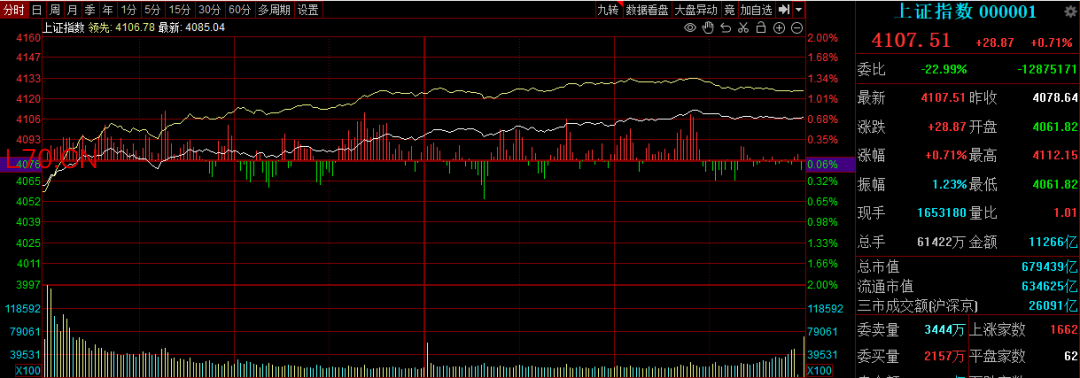The width and height of the screenshot is (1080, 378).
Task: Switch to the 周 weekly period tab
Action: tap(54, 10)
